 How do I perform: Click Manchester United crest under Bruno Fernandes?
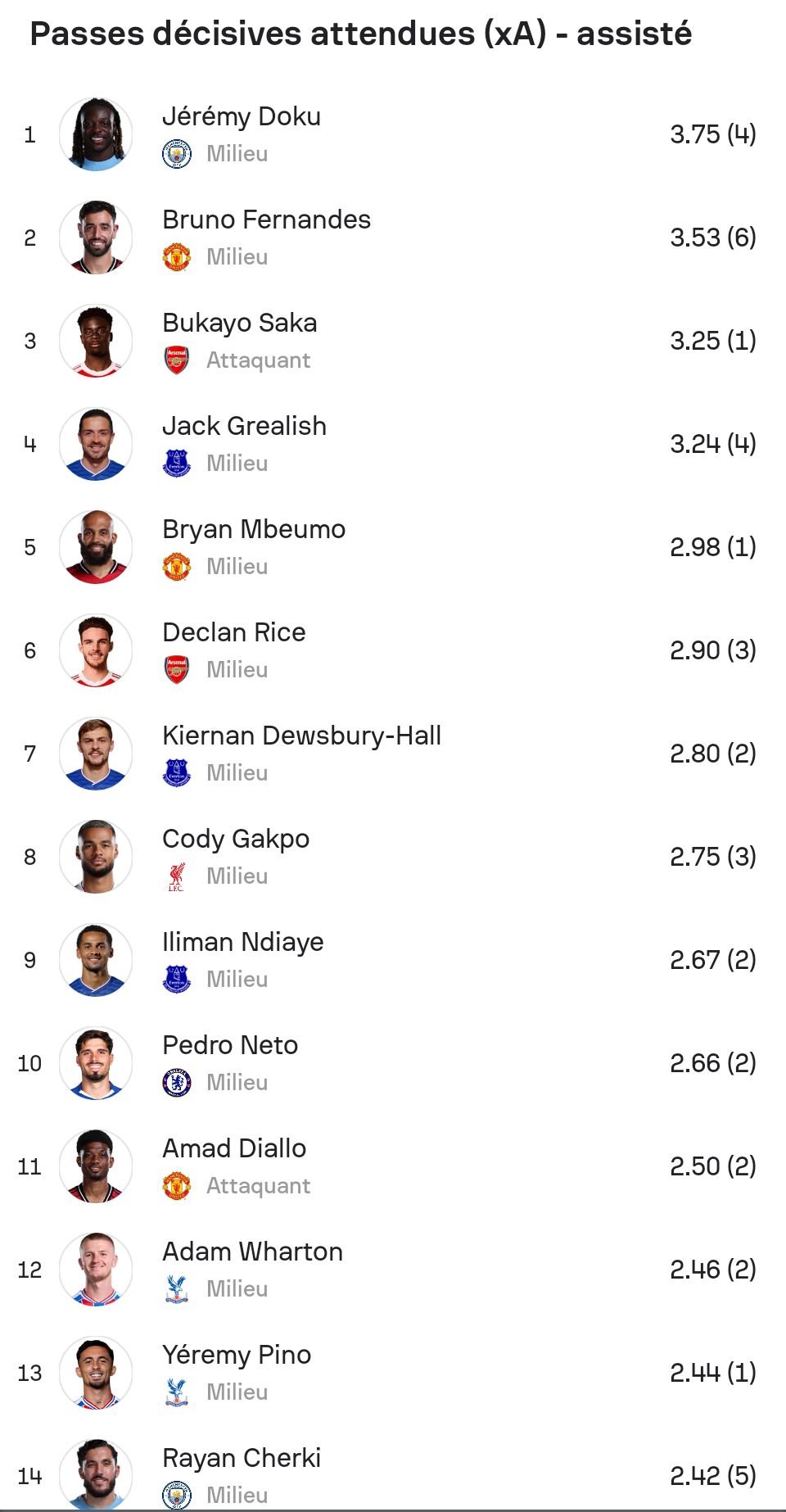point(177,257)
